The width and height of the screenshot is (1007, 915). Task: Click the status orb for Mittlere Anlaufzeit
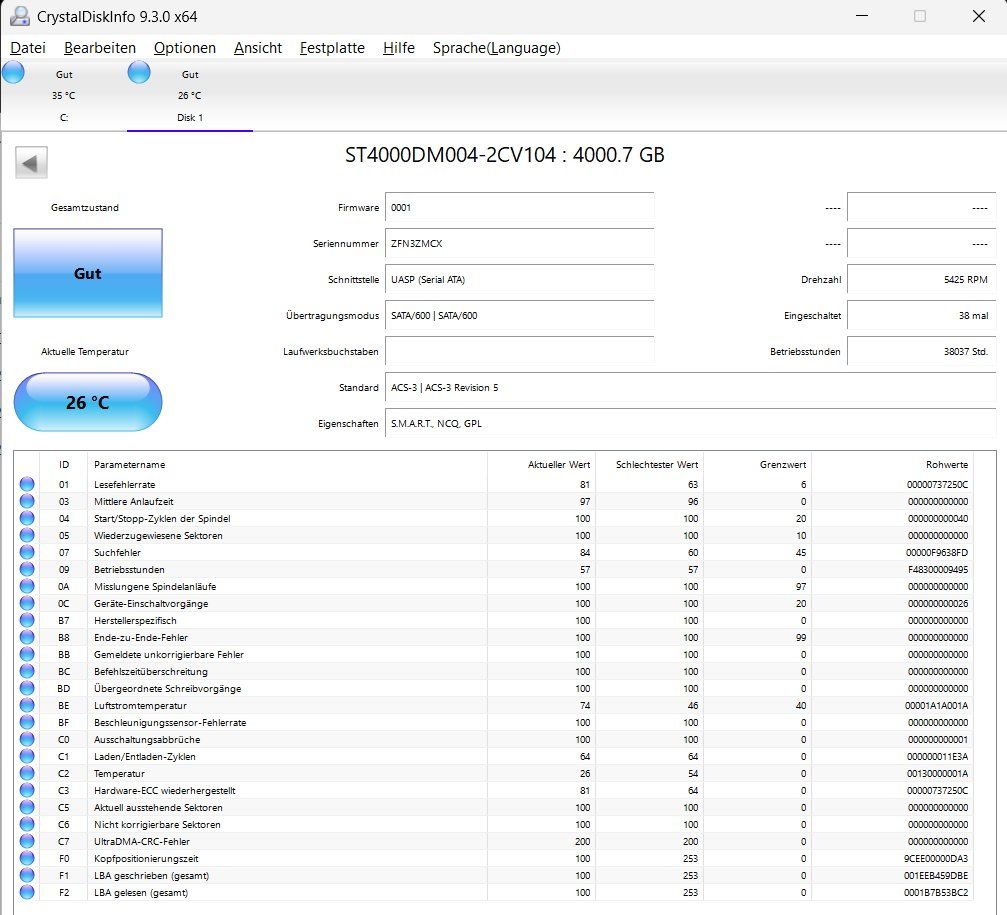(x=27, y=501)
